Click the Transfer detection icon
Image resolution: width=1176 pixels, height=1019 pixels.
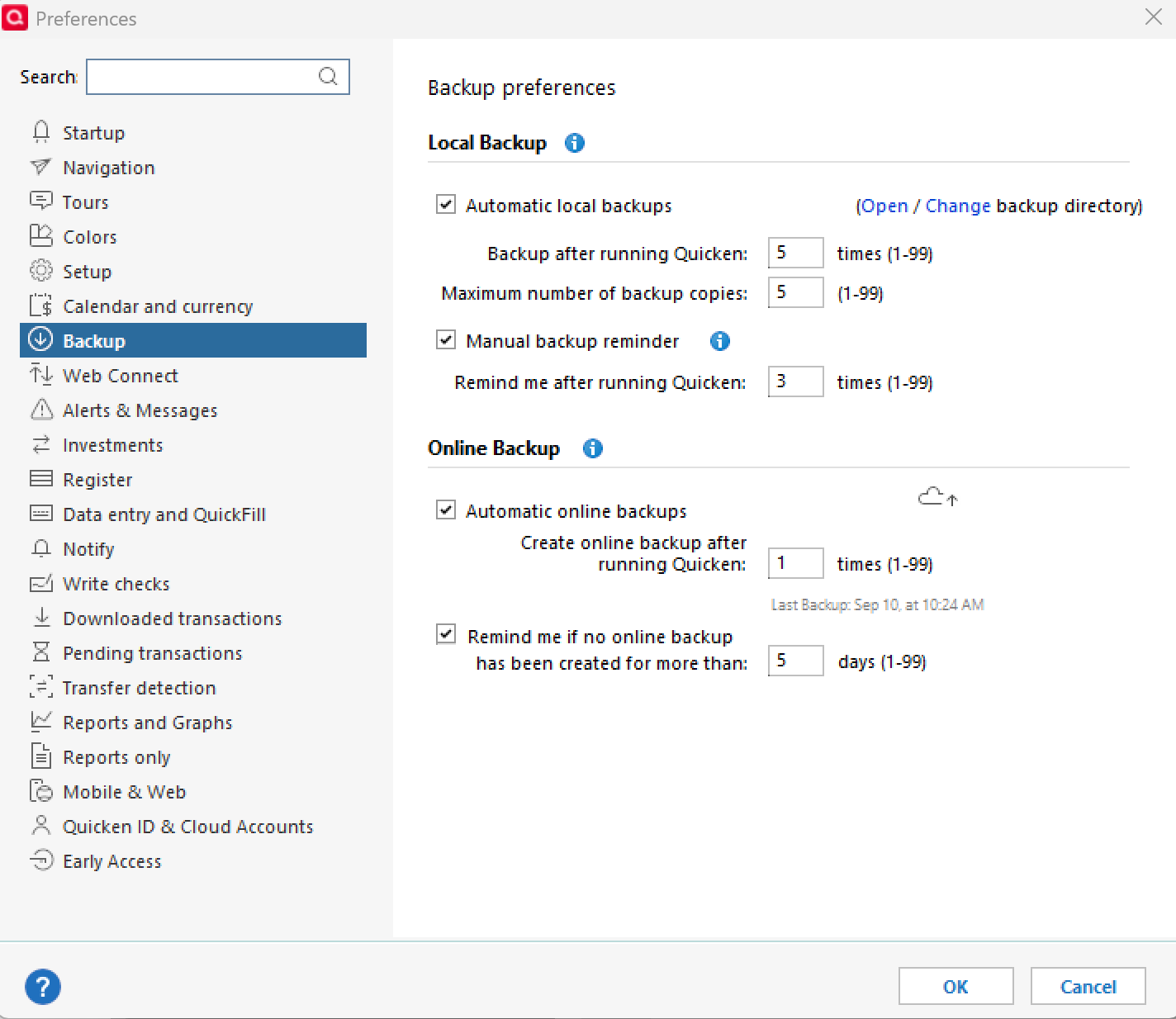(40, 687)
